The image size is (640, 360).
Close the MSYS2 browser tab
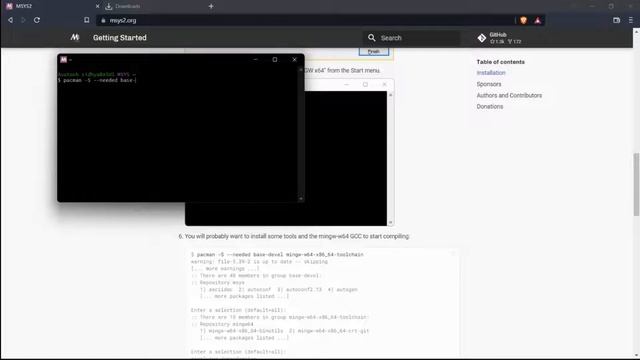point(98,6)
